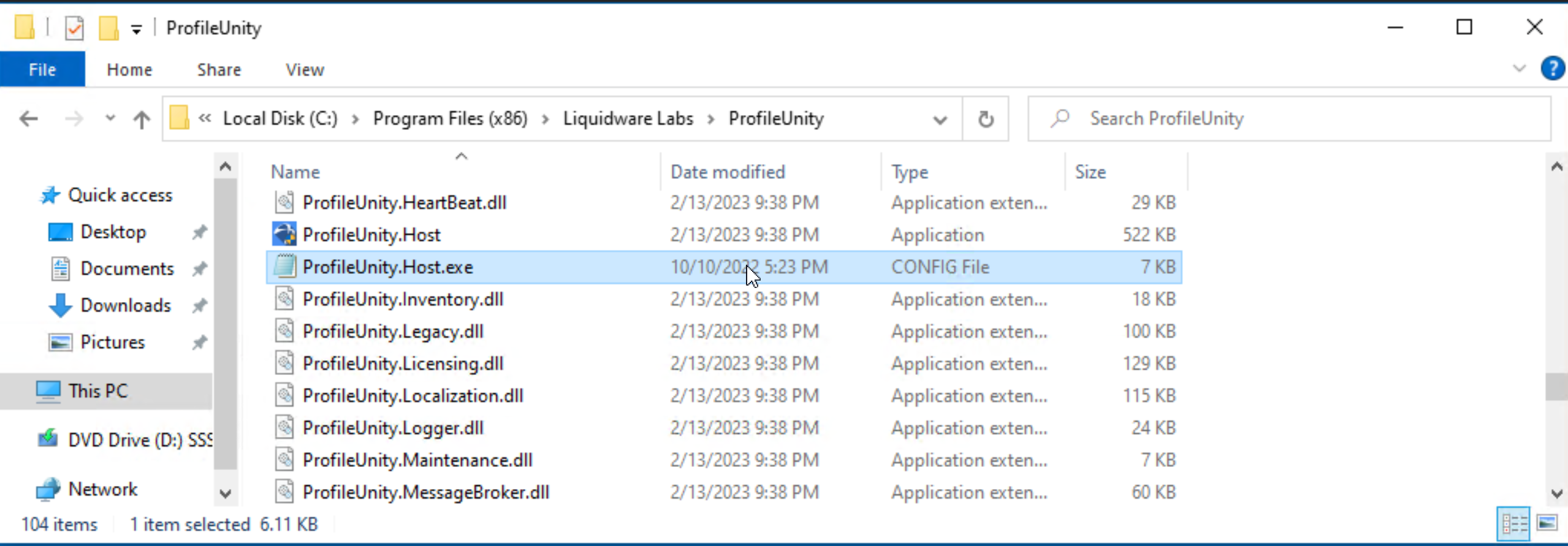
Task: Open the File tab
Action: coord(42,69)
